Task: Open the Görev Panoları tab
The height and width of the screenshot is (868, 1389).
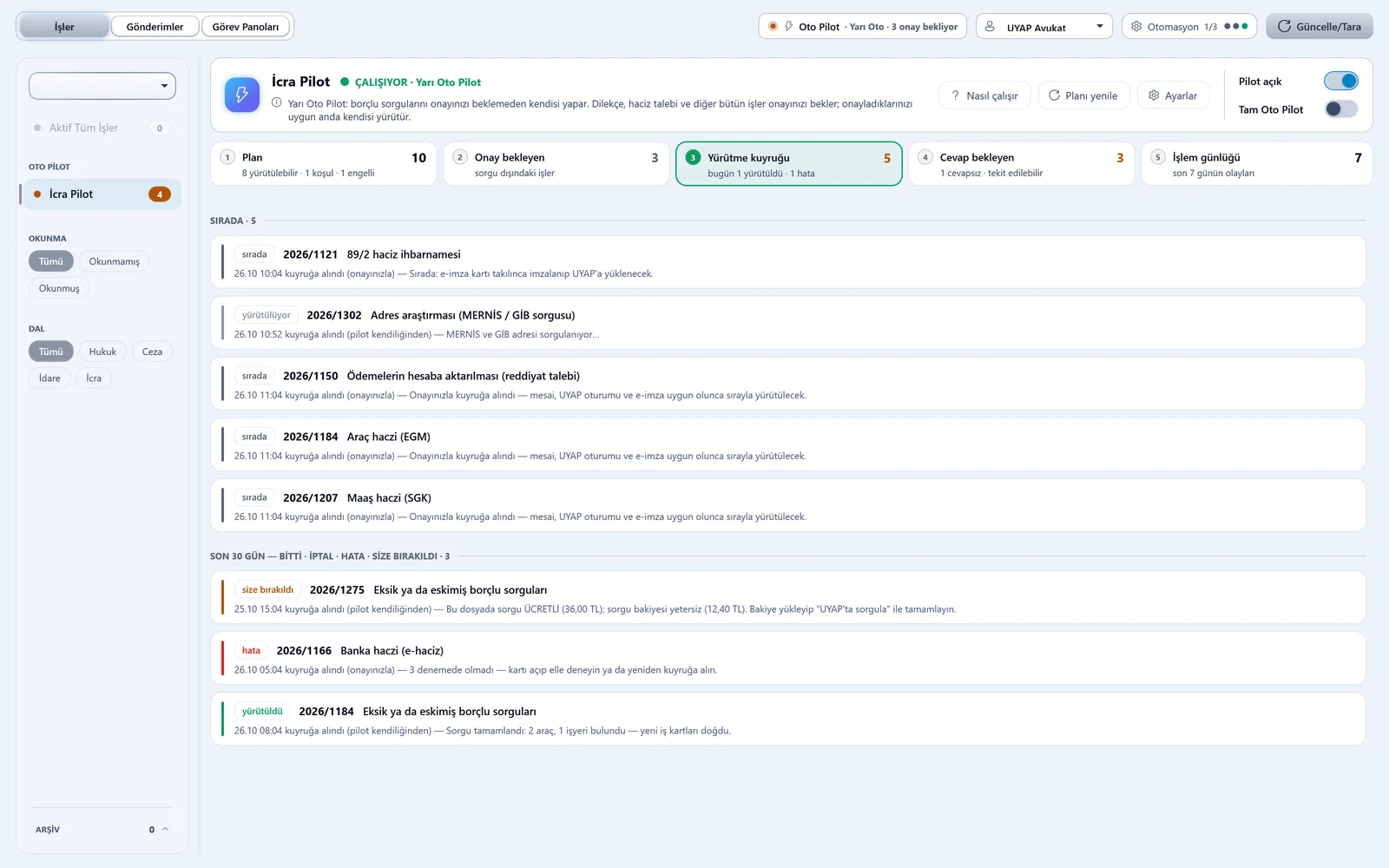Action: coord(246,27)
